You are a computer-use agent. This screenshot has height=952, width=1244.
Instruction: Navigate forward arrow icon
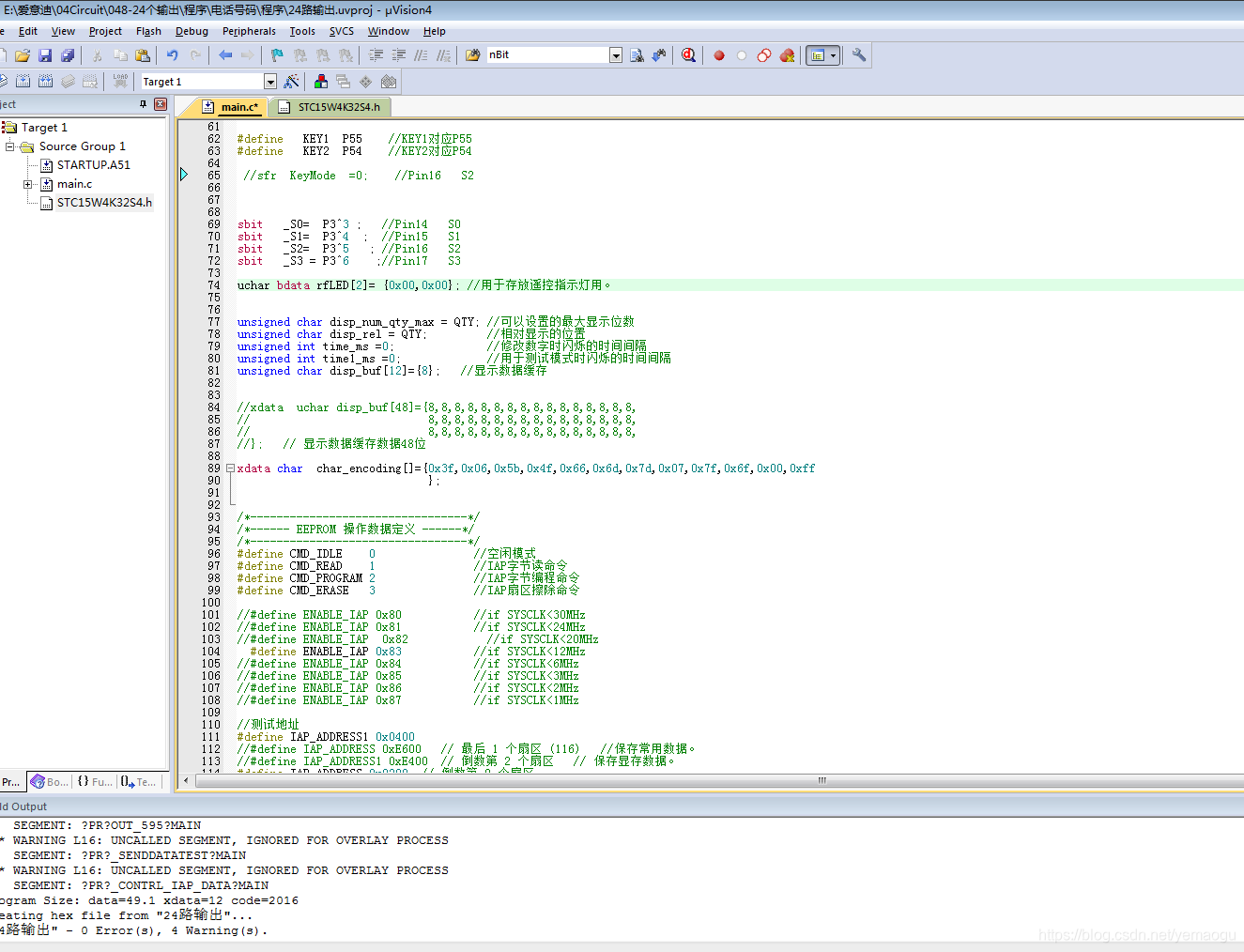coord(247,55)
